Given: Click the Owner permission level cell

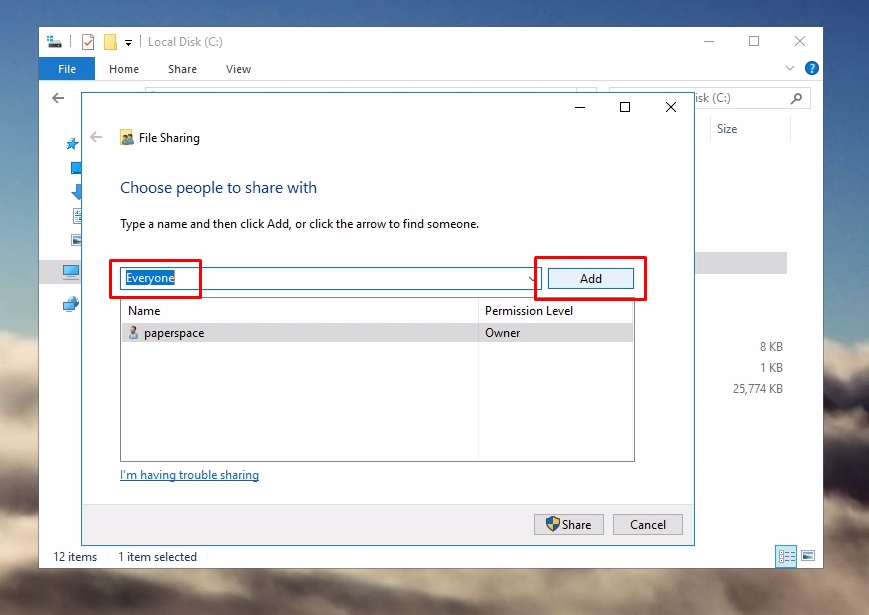Looking at the screenshot, I should coord(503,332).
